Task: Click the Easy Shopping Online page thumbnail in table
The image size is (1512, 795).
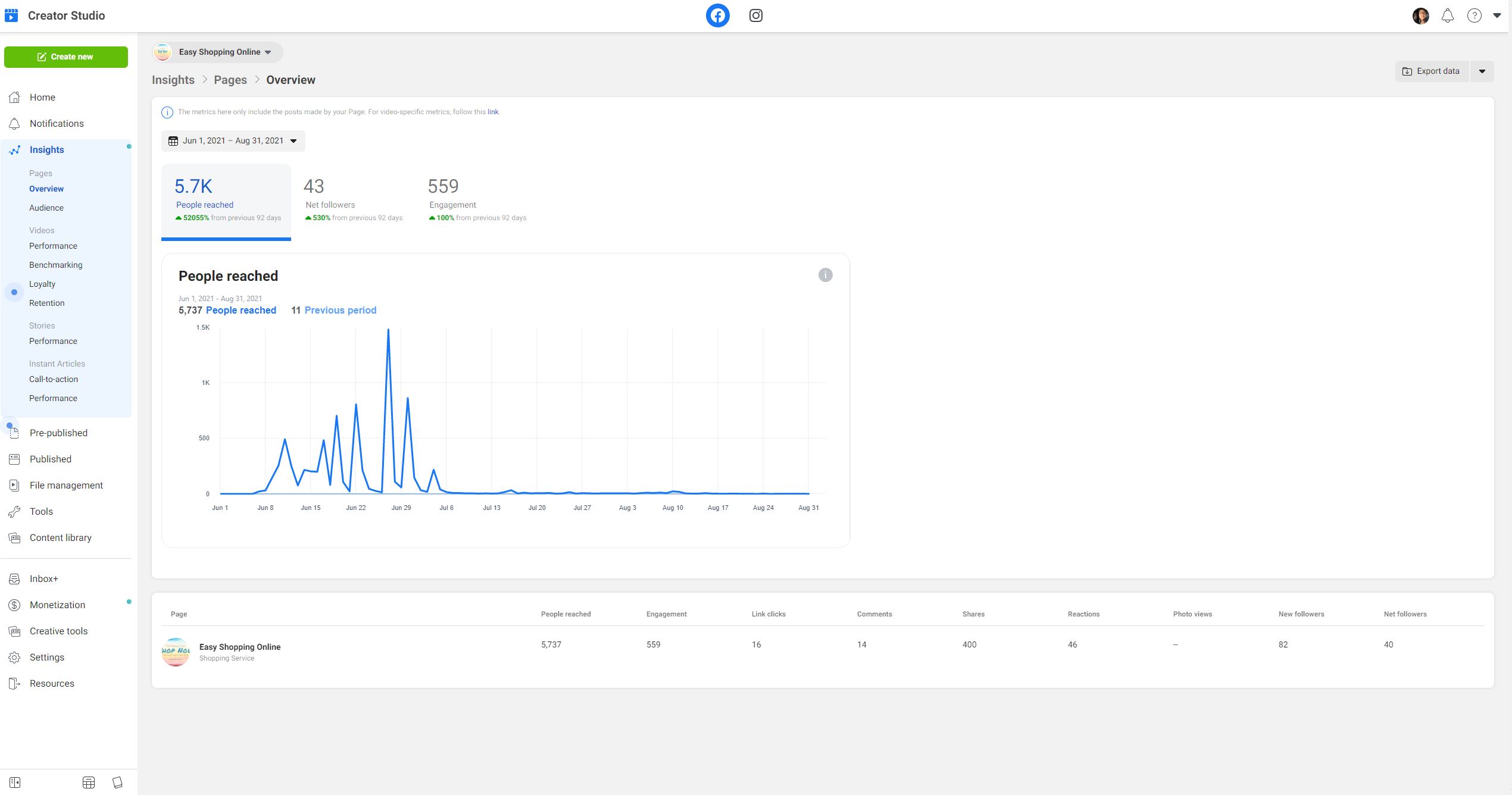Action: tap(176, 652)
